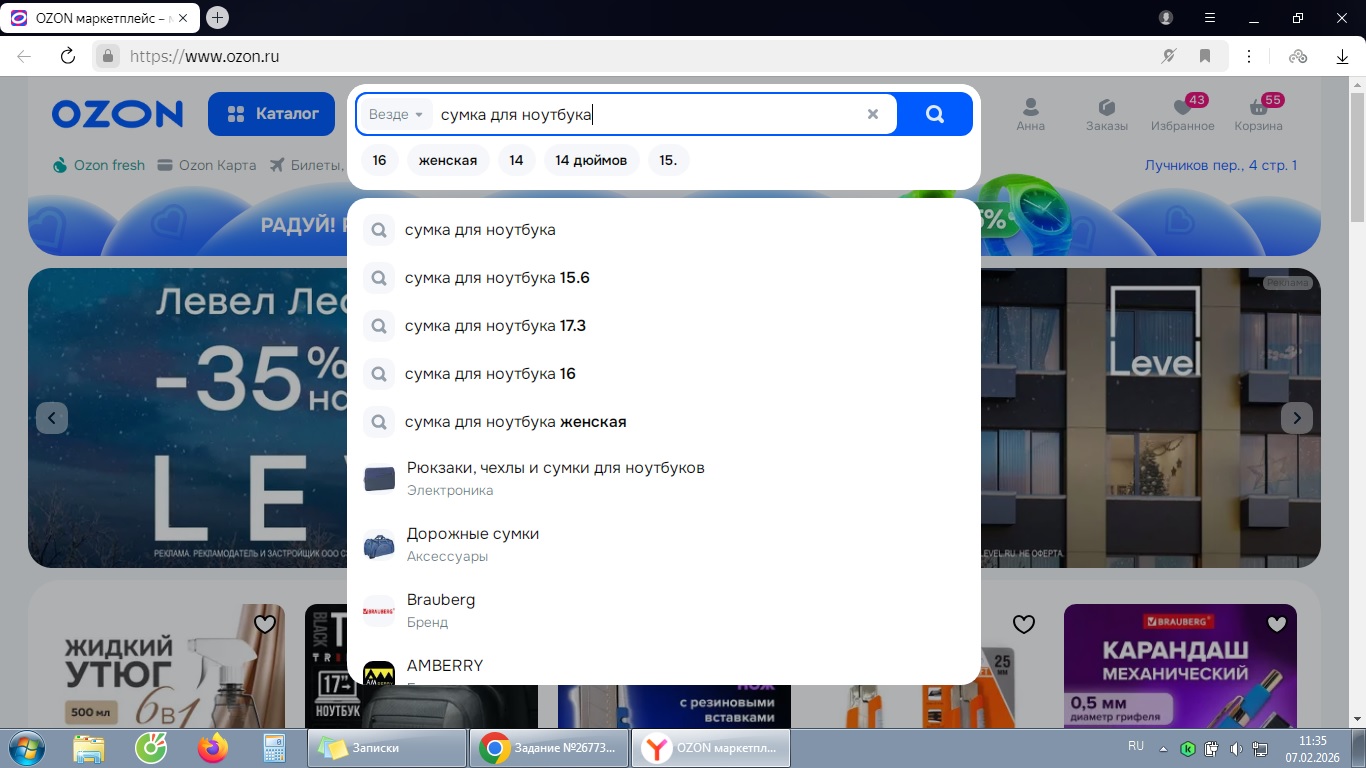Open Ozon Карта link

click(x=207, y=165)
